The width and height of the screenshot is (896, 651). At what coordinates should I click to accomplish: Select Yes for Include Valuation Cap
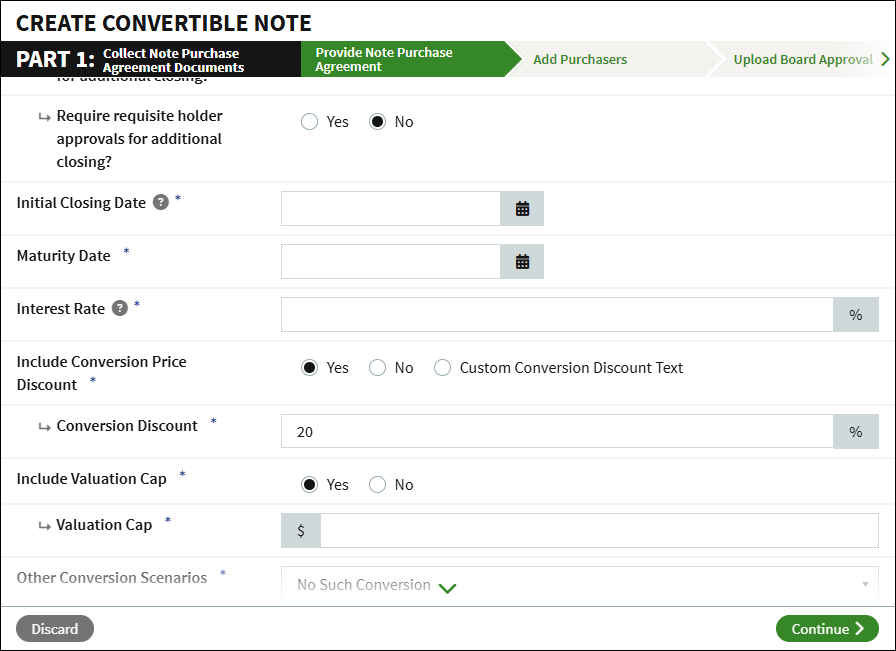click(309, 485)
